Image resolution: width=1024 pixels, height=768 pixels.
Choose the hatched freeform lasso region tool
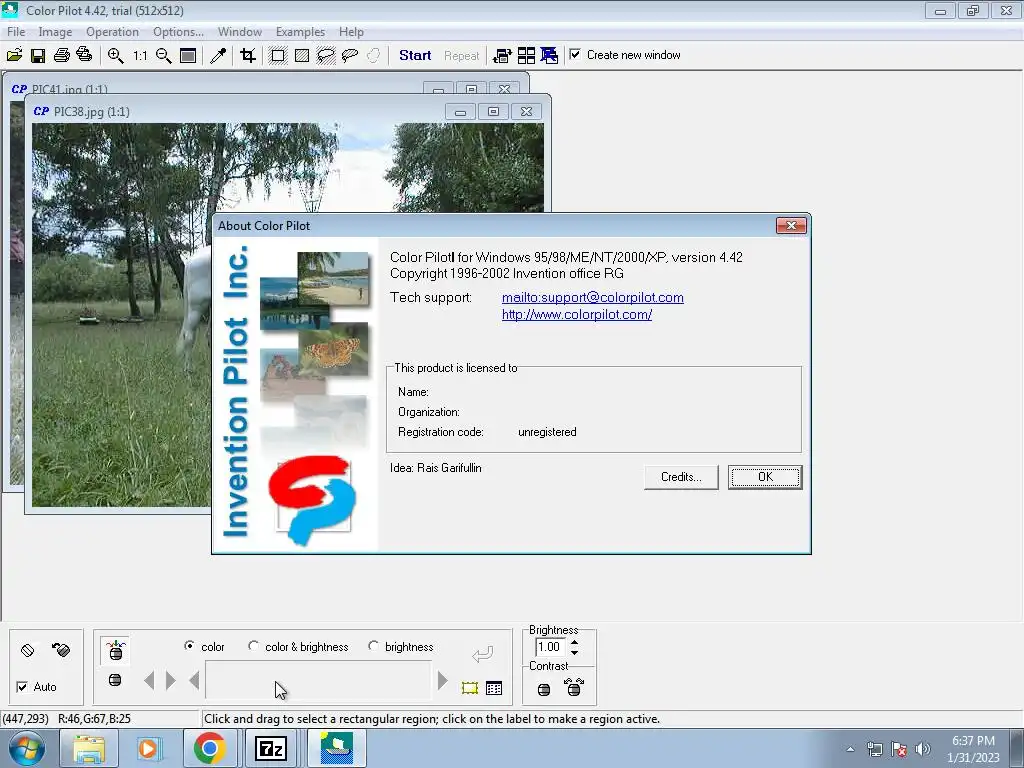(x=325, y=56)
